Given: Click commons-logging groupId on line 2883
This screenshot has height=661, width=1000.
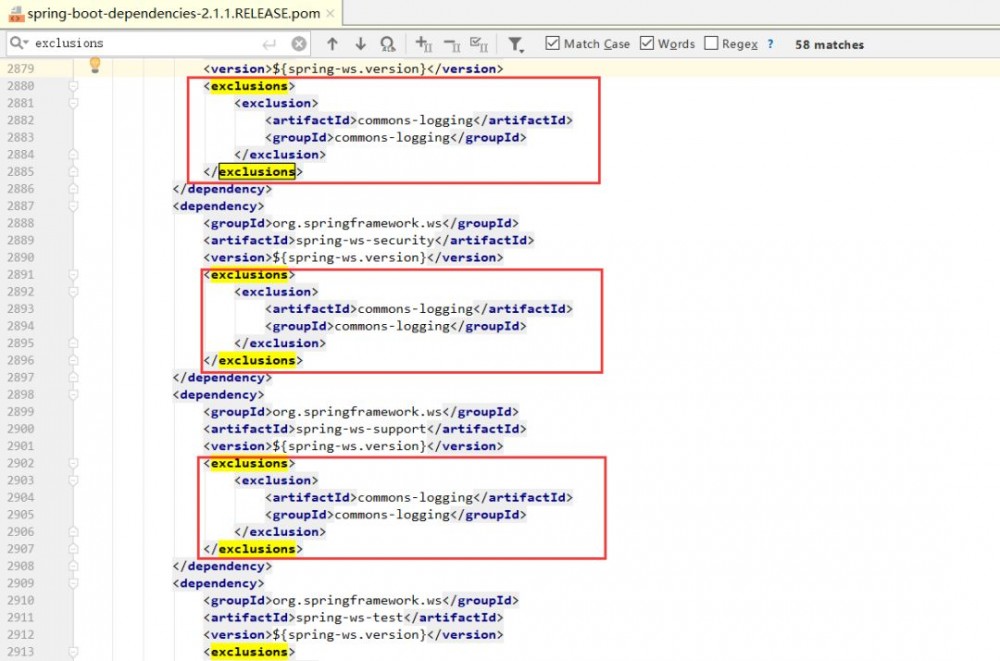Looking at the screenshot, I should [392, 138].
